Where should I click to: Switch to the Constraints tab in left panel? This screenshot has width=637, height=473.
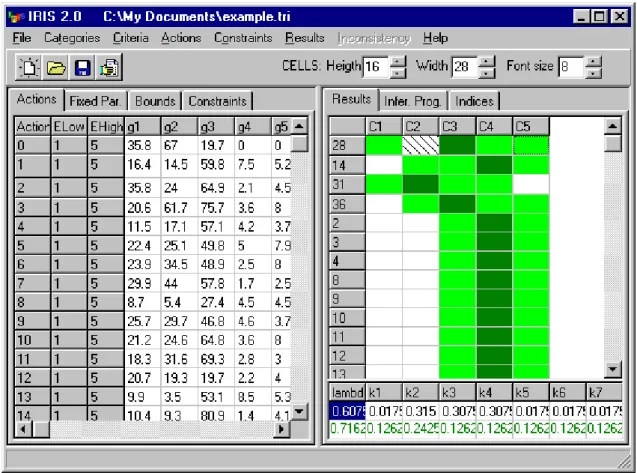[217, 101]
